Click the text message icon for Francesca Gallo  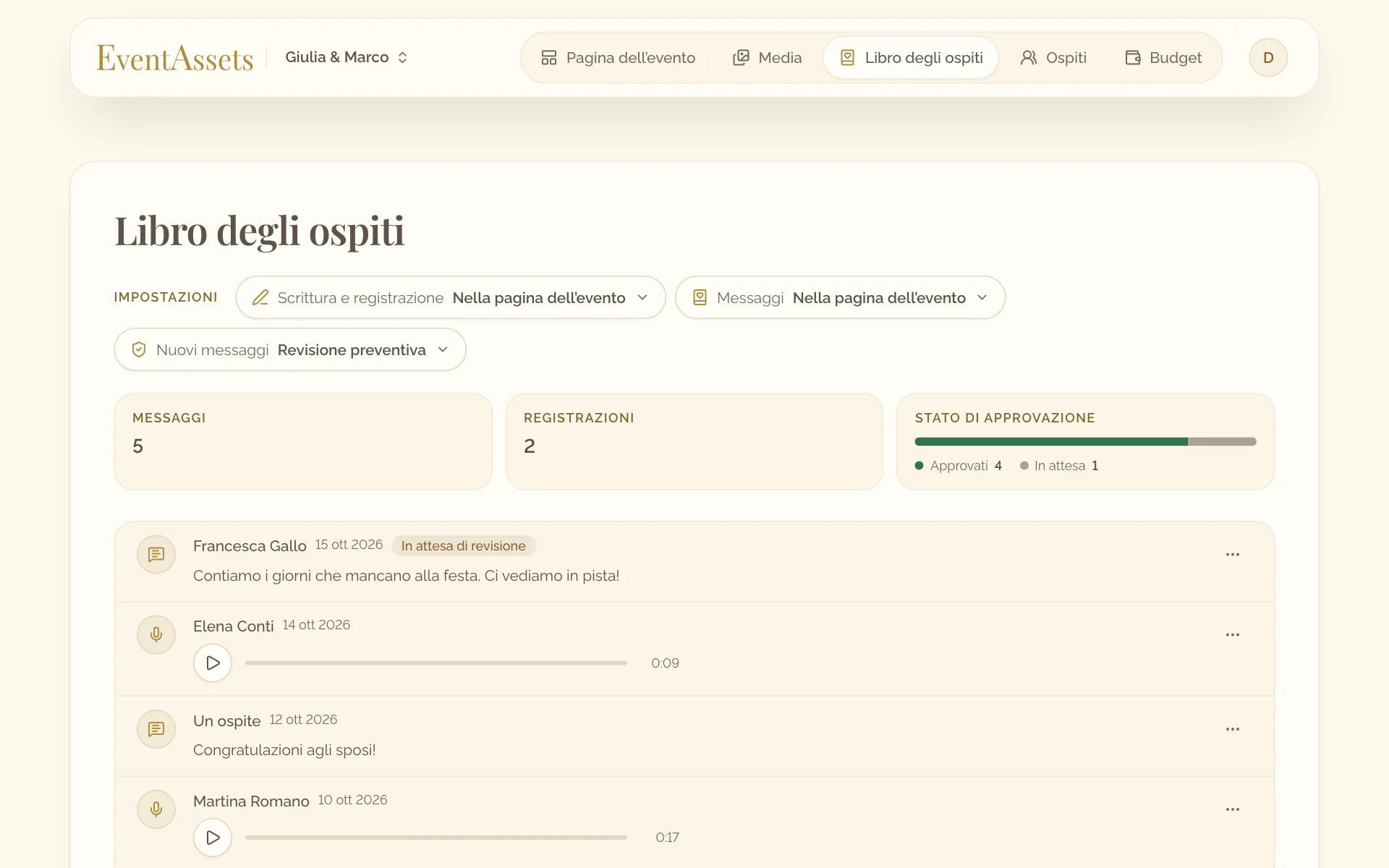(x=156, y=555)
